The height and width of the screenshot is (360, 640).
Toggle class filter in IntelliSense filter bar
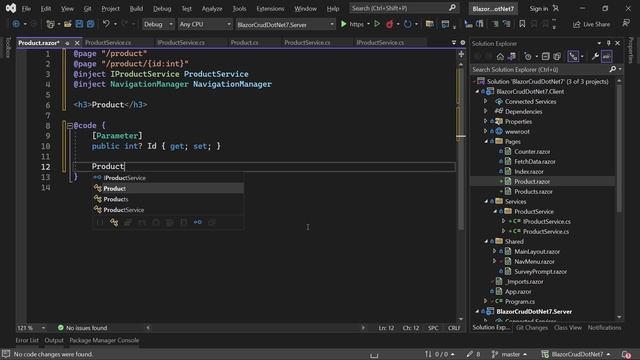114,222
